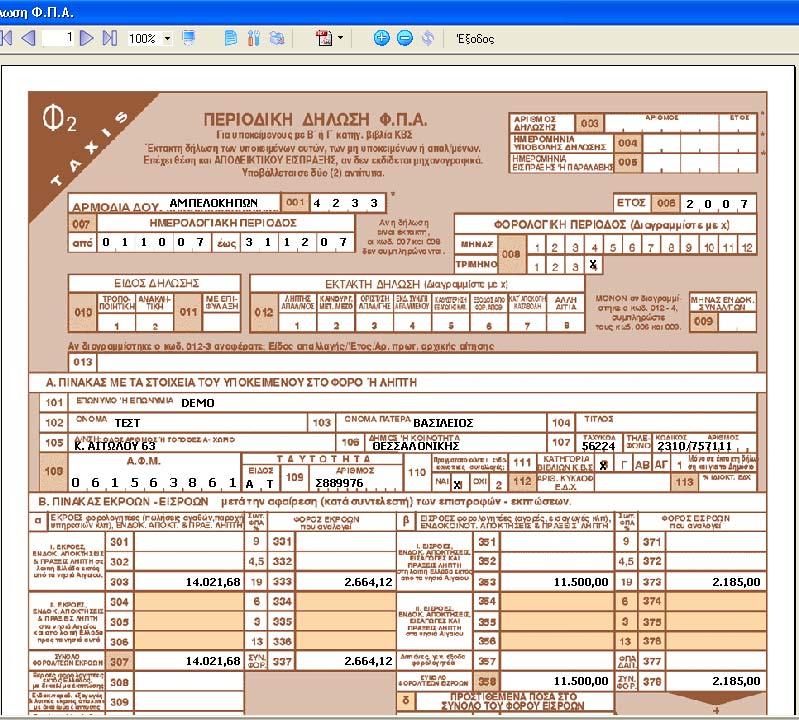Click the total 14.021,68 in row 307
Image resolution: width=799 pixels, height=720 pixels.
click(213, 661)
